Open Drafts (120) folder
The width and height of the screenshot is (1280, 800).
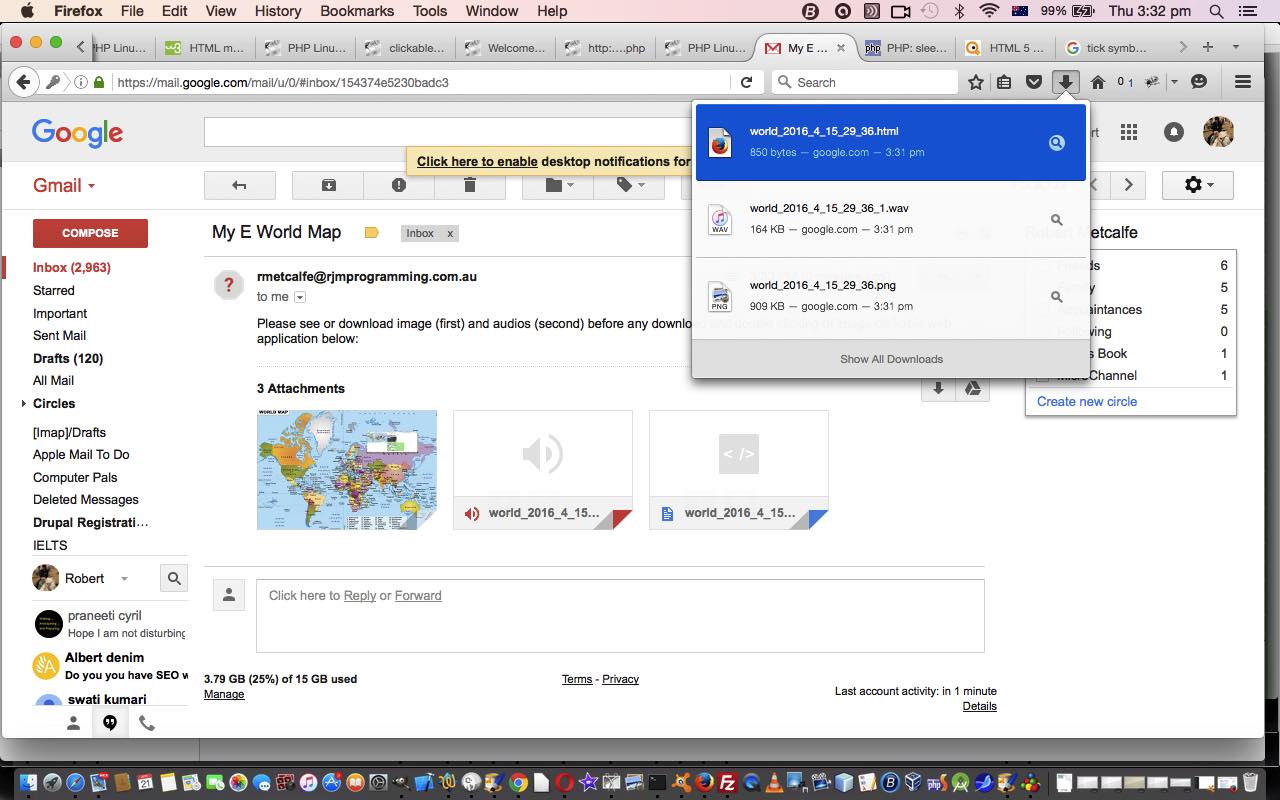[x=68, y=358]
